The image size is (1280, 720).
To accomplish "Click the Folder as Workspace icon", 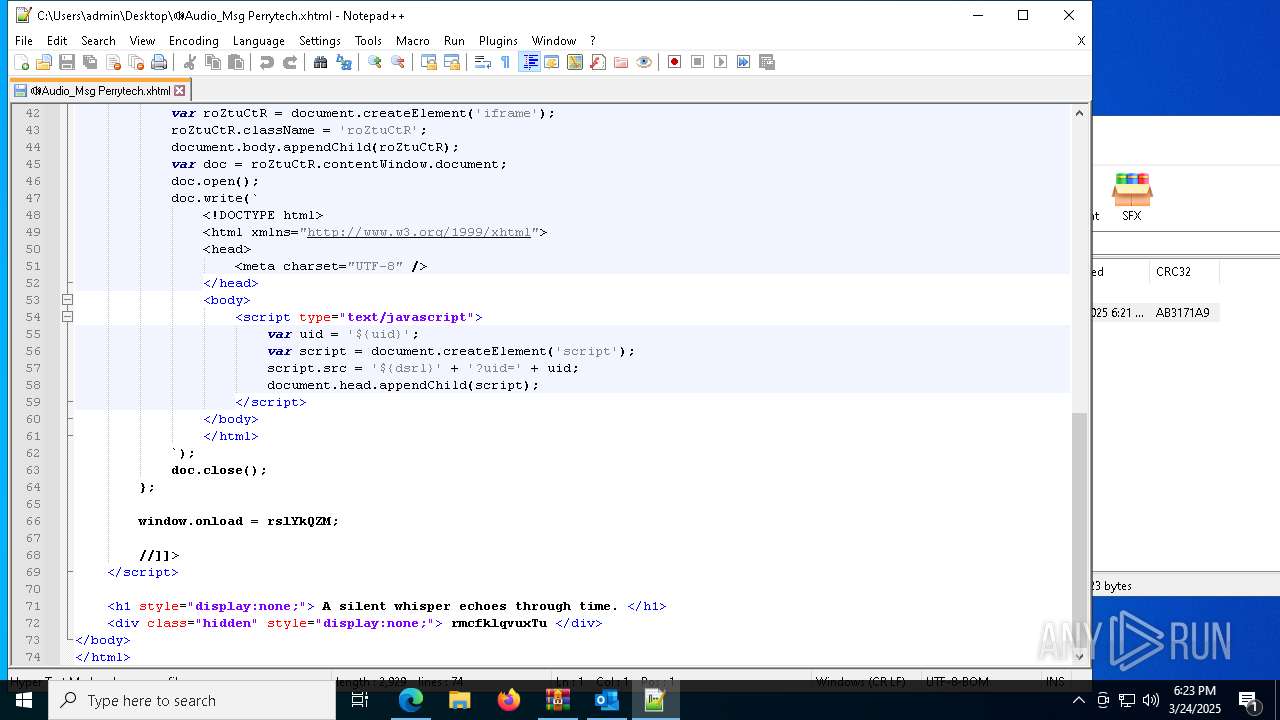I will (x=621, y=62).
